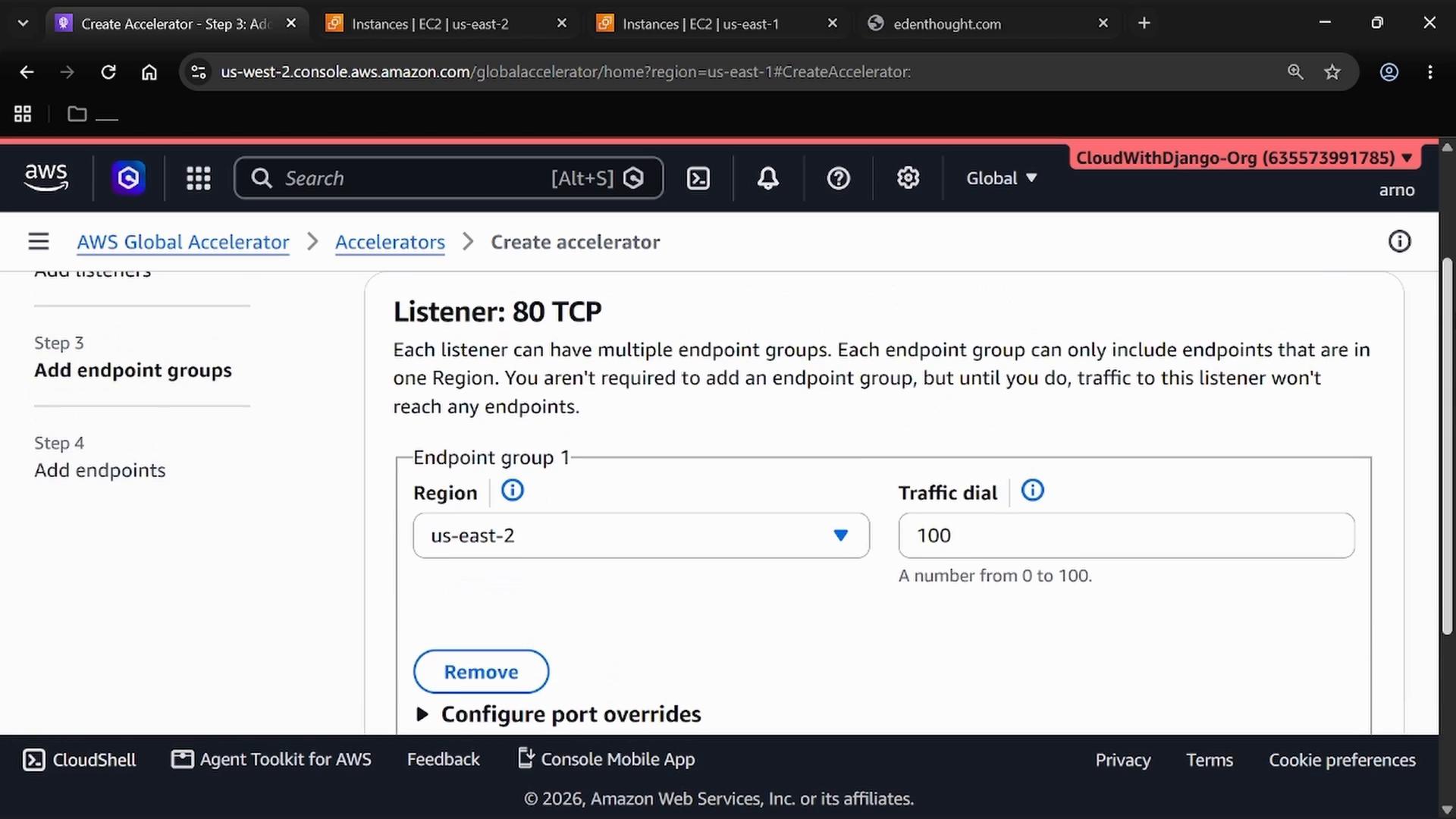Open CloudShell from the footer
The width and height of the screenshot is (1456, 819).
pos(80,760)
